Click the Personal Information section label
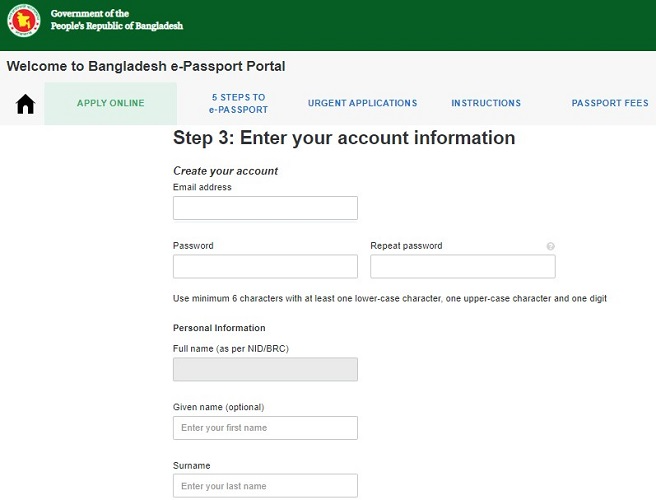The height and width of the screenshot is (500, 656). (x=219, y=328)
